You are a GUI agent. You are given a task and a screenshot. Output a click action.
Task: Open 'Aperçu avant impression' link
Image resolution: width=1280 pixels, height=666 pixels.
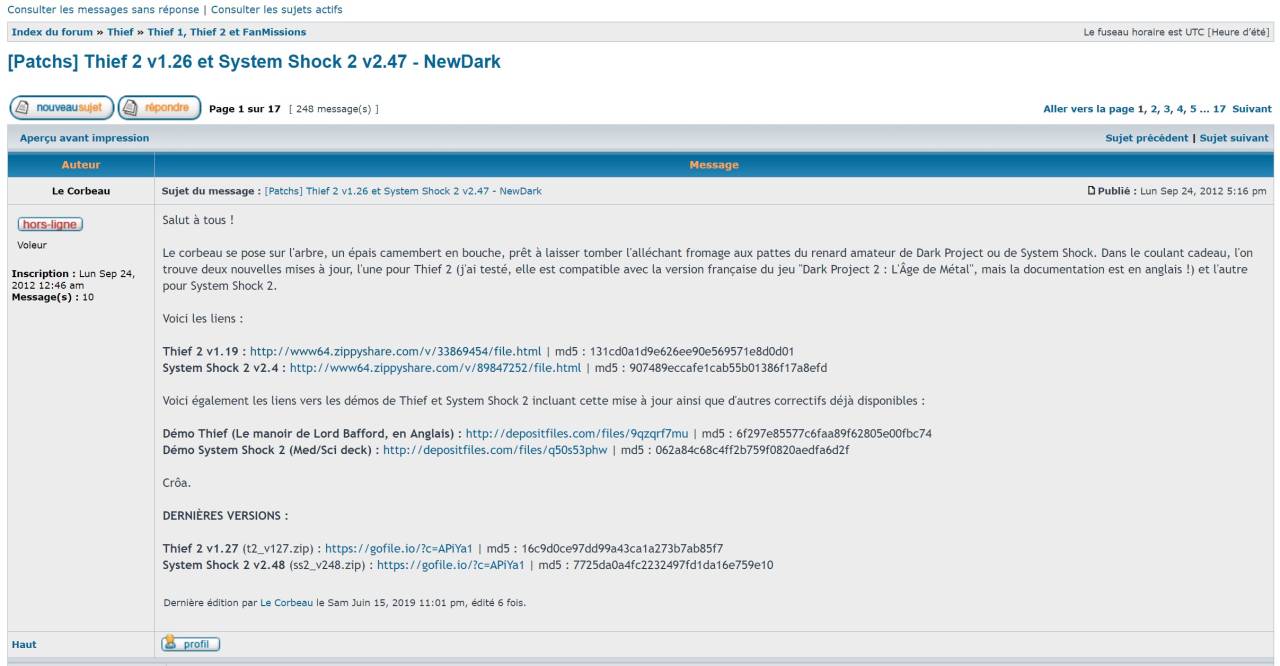(80, 138)
